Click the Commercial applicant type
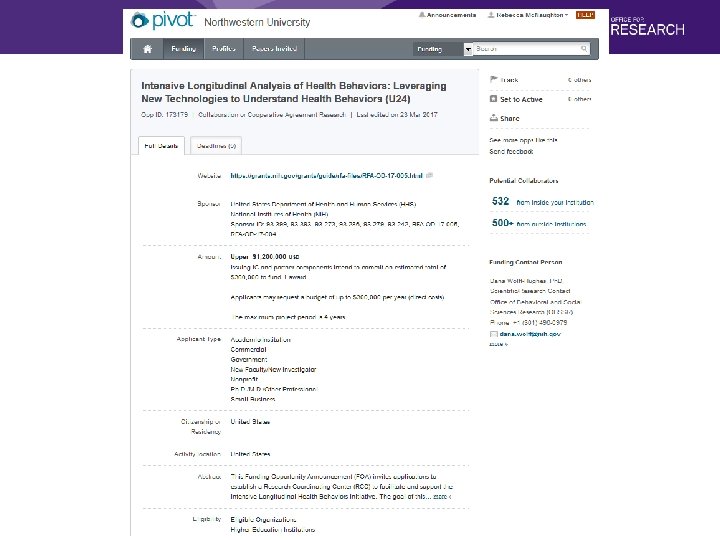Screen dimensions: 720x540 click(x=248, y=349)
